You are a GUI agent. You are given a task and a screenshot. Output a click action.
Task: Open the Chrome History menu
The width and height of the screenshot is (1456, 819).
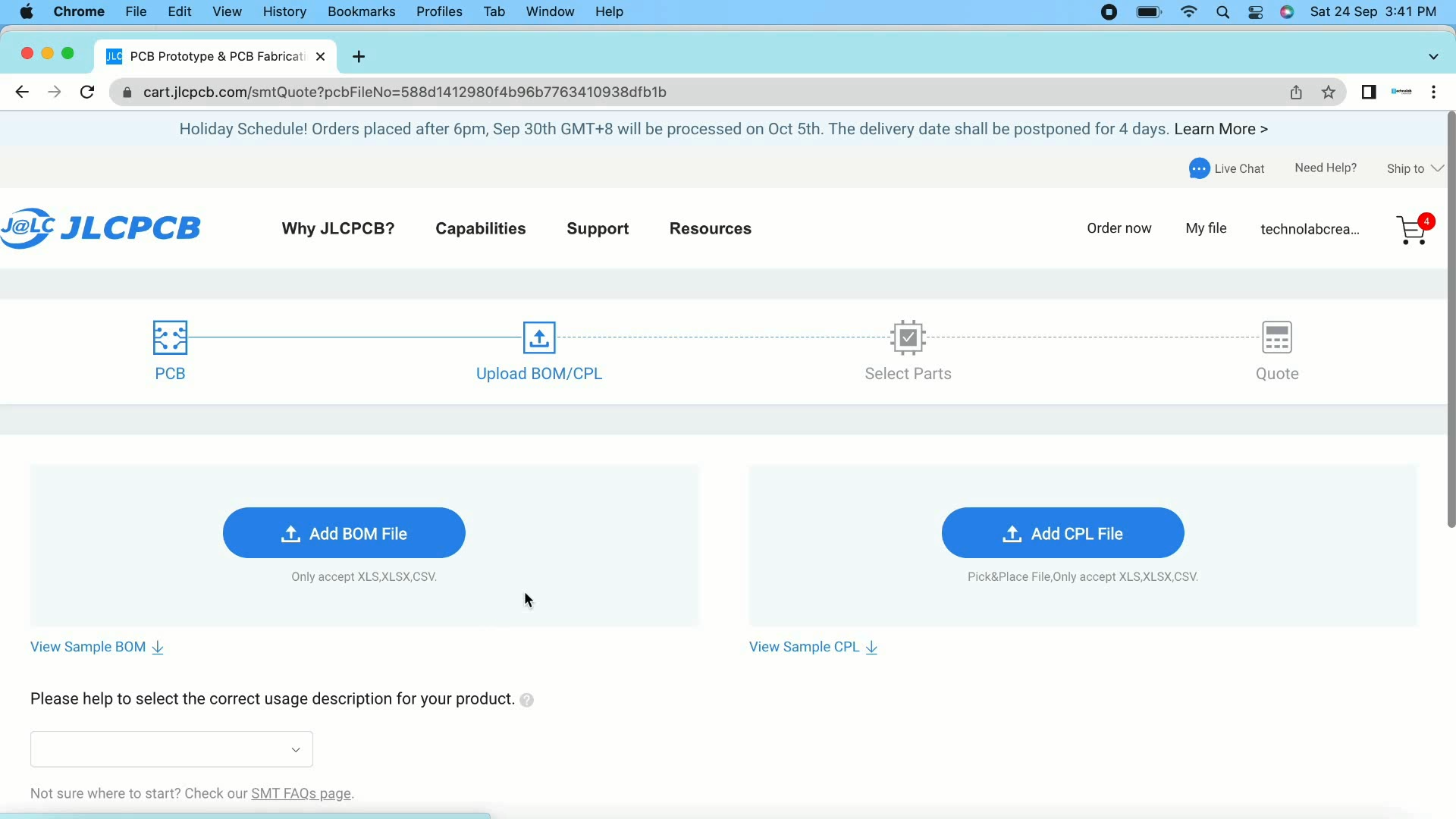coord(284,11)
